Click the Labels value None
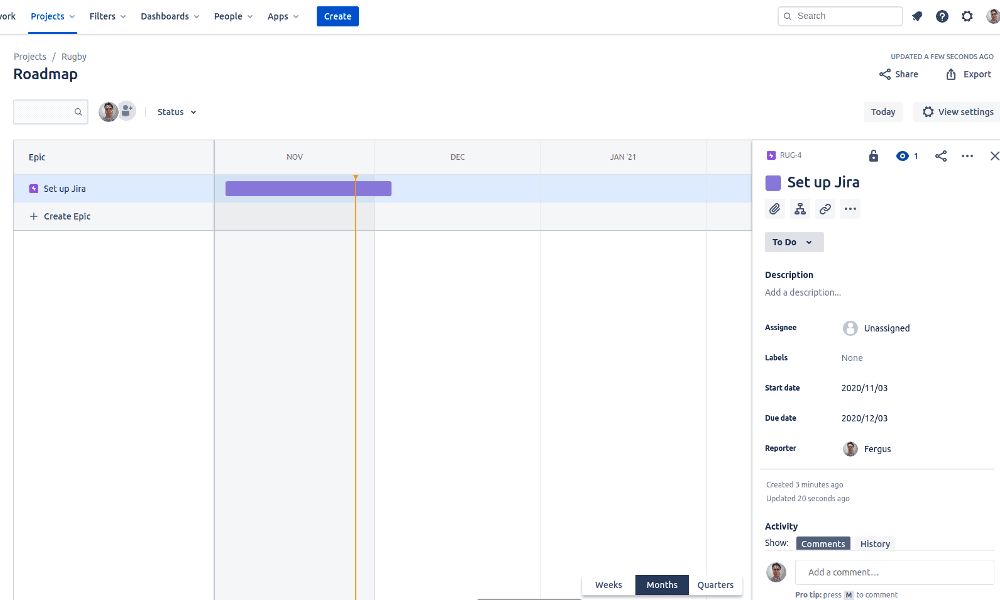This screenshot has height=600, width=1000. [x=852, y=358]
